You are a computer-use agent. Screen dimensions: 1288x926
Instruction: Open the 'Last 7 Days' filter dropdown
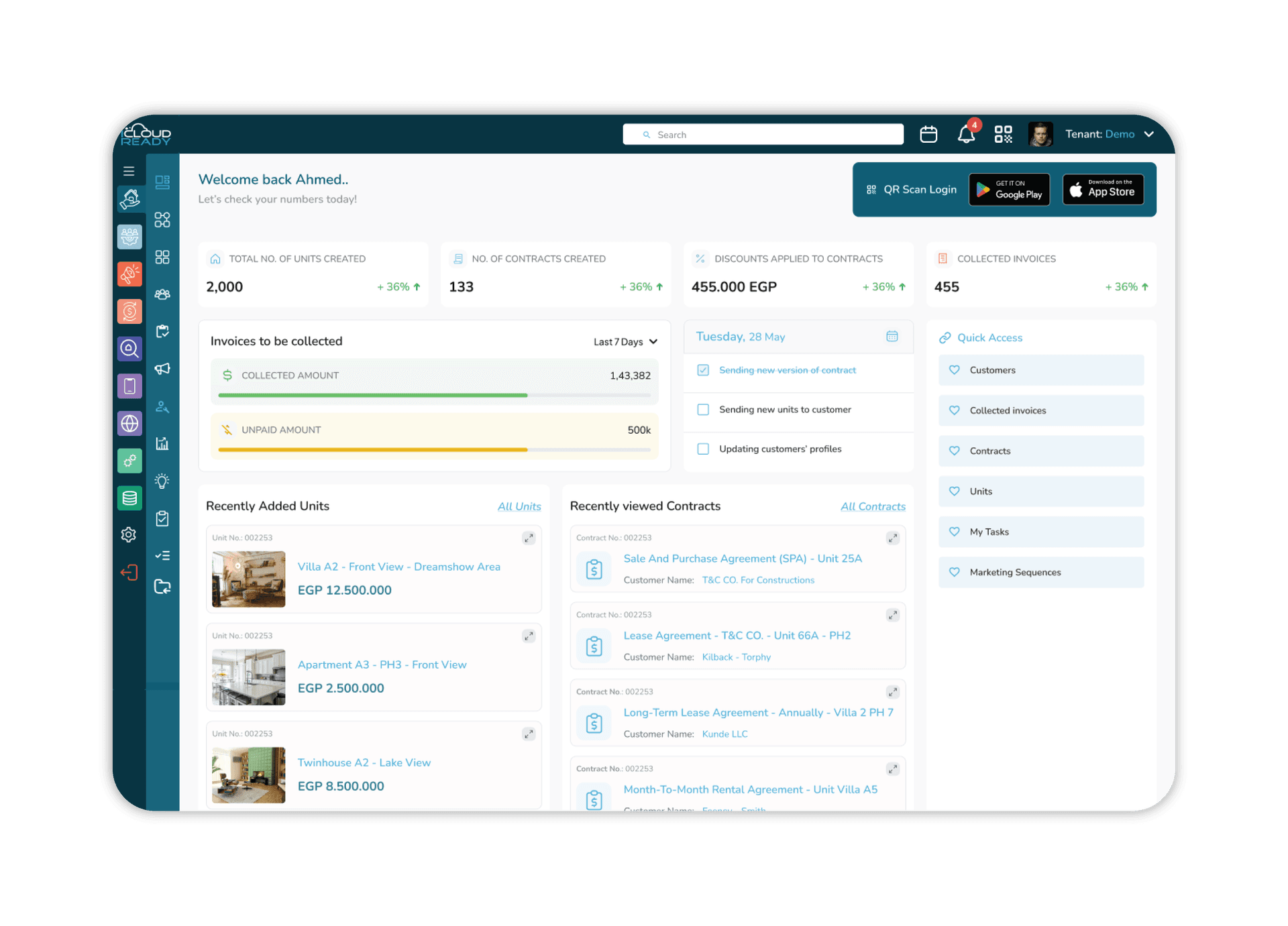coord(625,341)
